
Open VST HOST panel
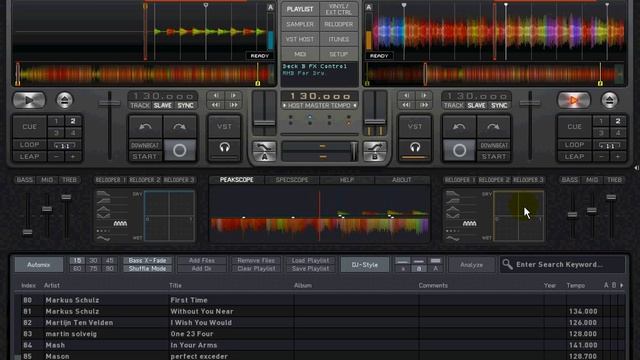pos(300,39)
